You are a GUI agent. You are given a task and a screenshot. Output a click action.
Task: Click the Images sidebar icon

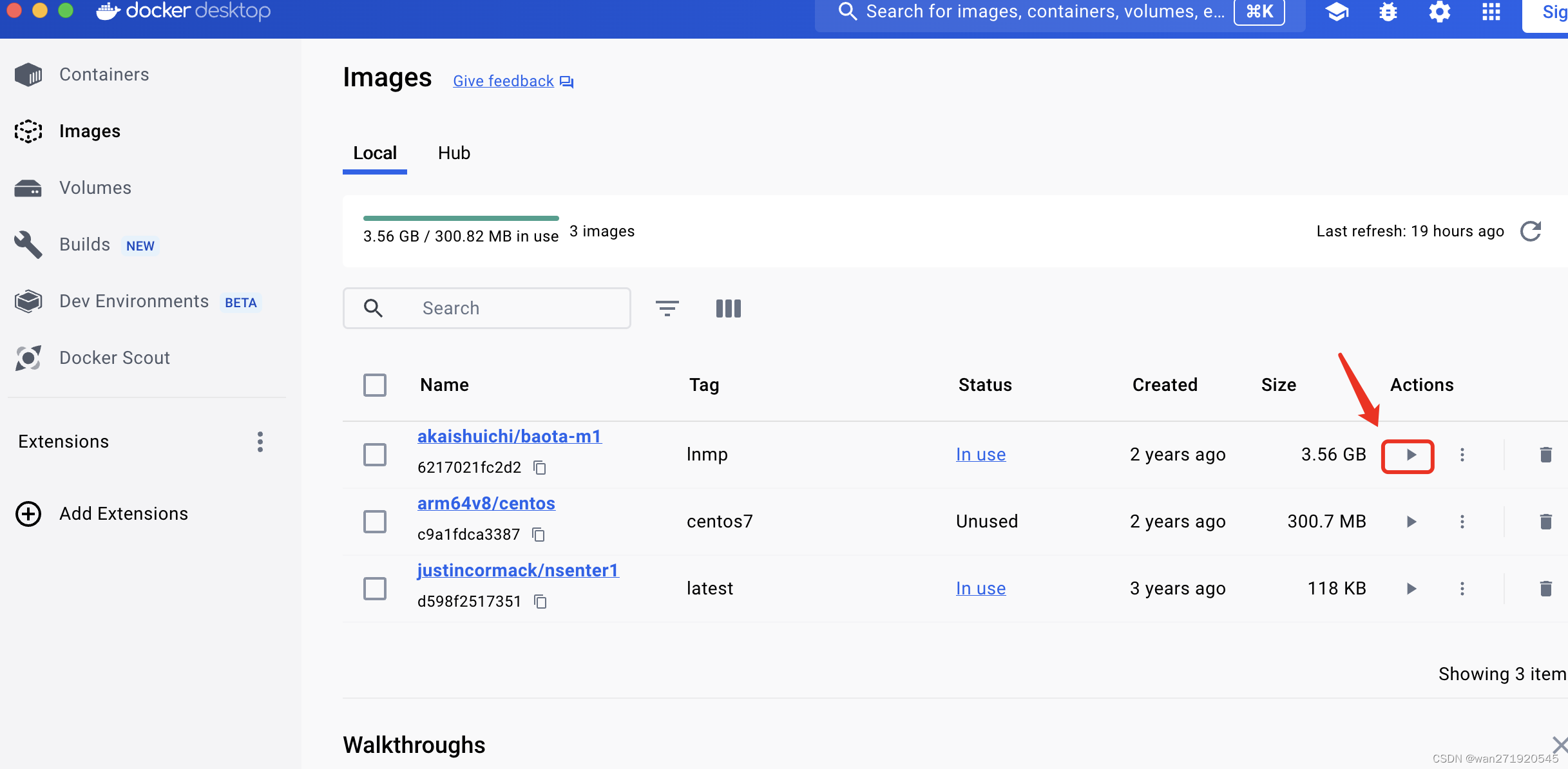pyautogui.click(x=28, y=131)
